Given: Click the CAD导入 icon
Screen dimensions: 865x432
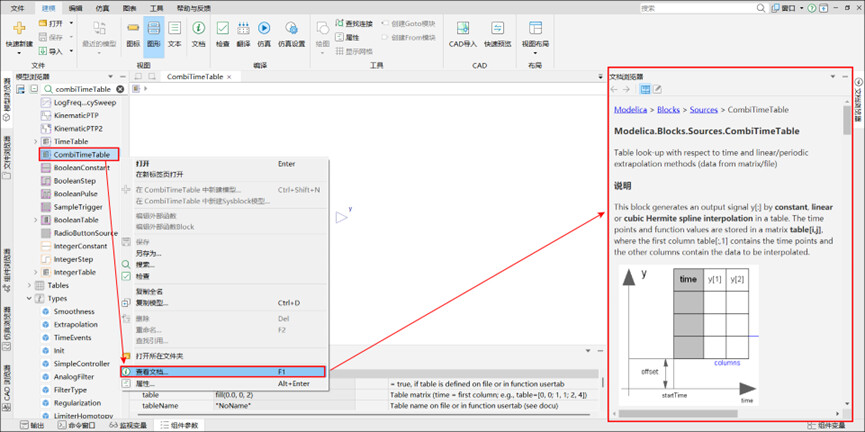Looking at the screenshot, I should 462,28.
